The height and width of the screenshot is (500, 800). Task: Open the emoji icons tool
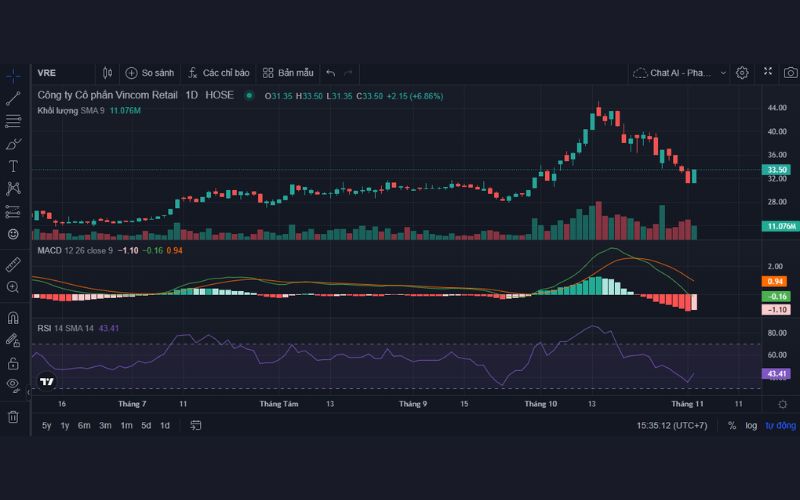(13, 233)
